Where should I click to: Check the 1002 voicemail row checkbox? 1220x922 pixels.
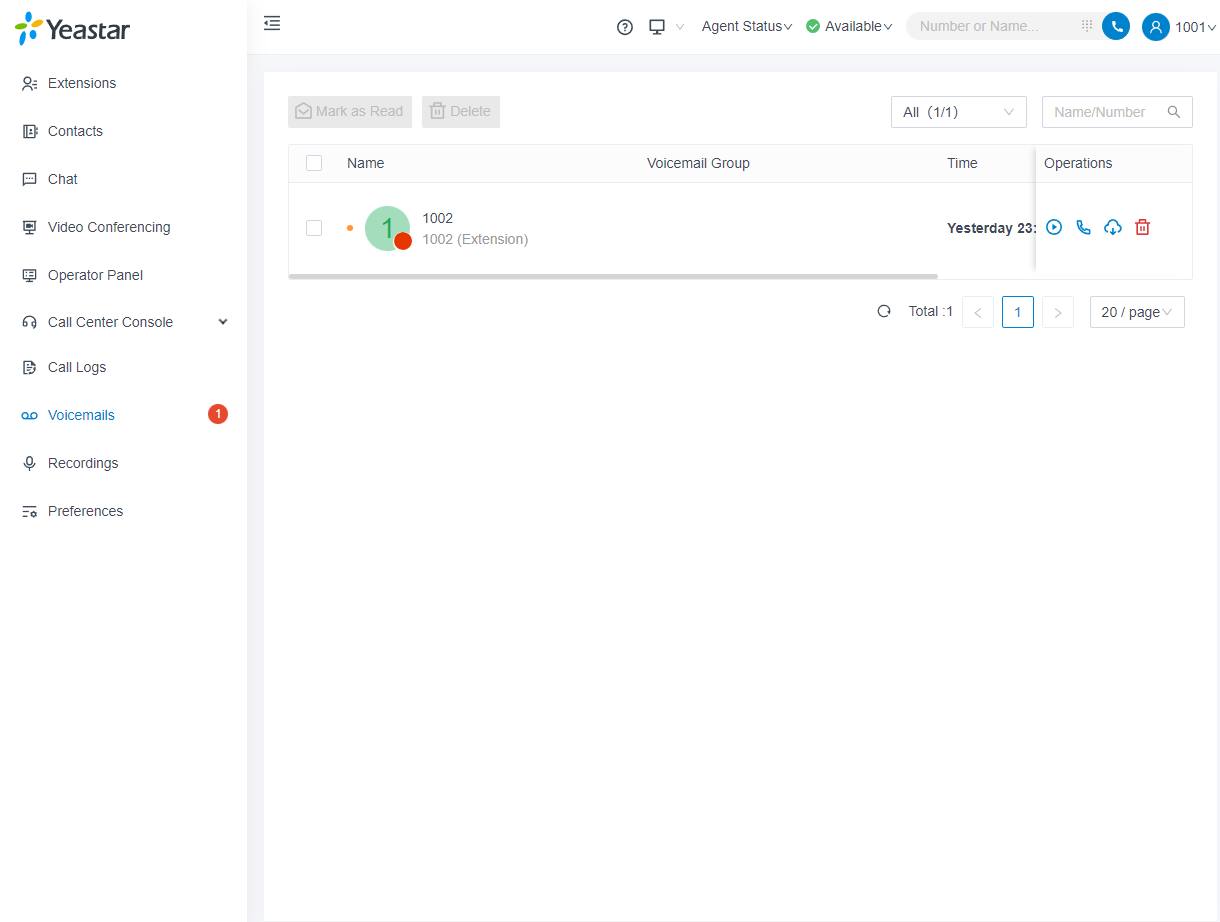click(314, 228)
